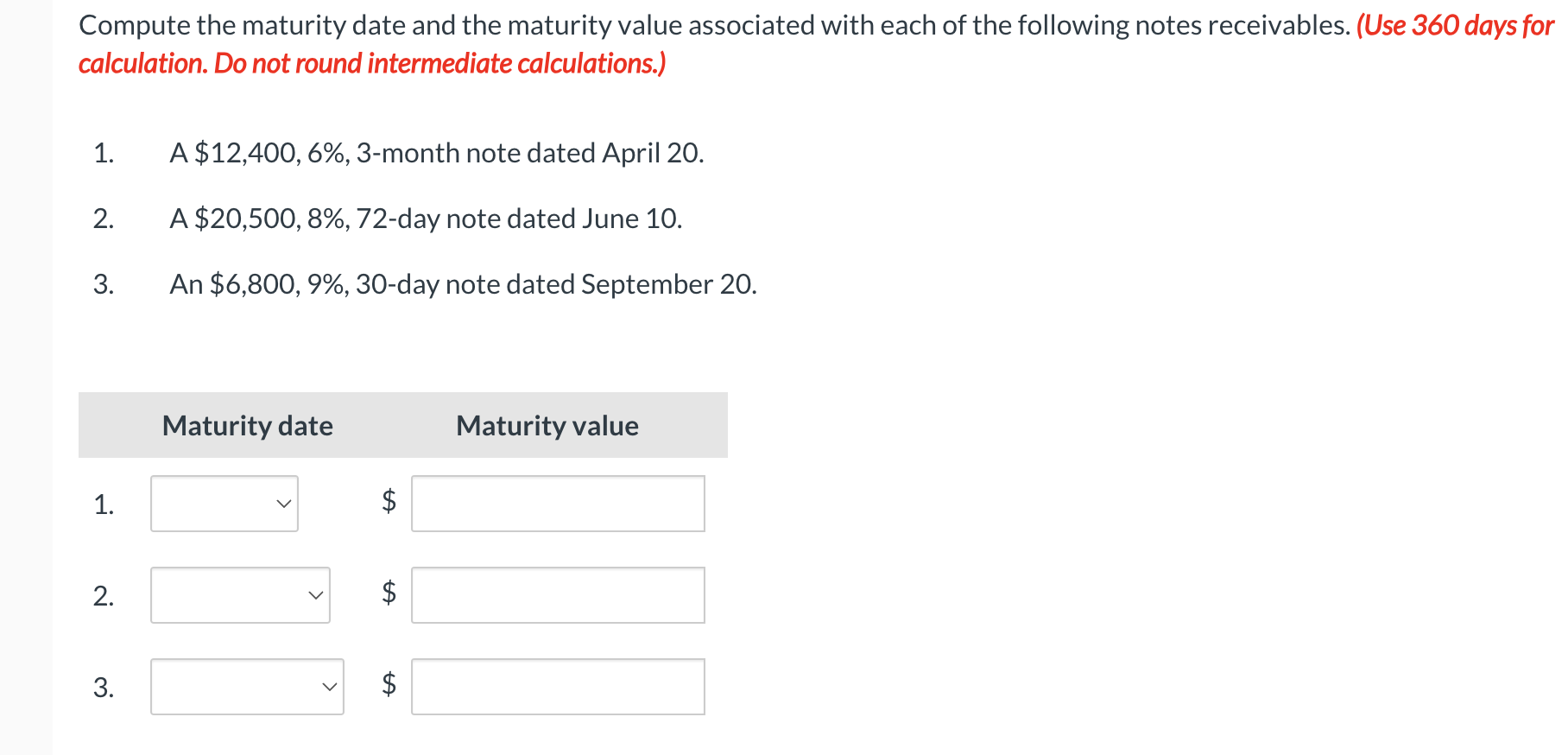This screenshot has height=755, width=1568.
Task: Open the maturity date dropdown for note 3
Action: [246, 686]
